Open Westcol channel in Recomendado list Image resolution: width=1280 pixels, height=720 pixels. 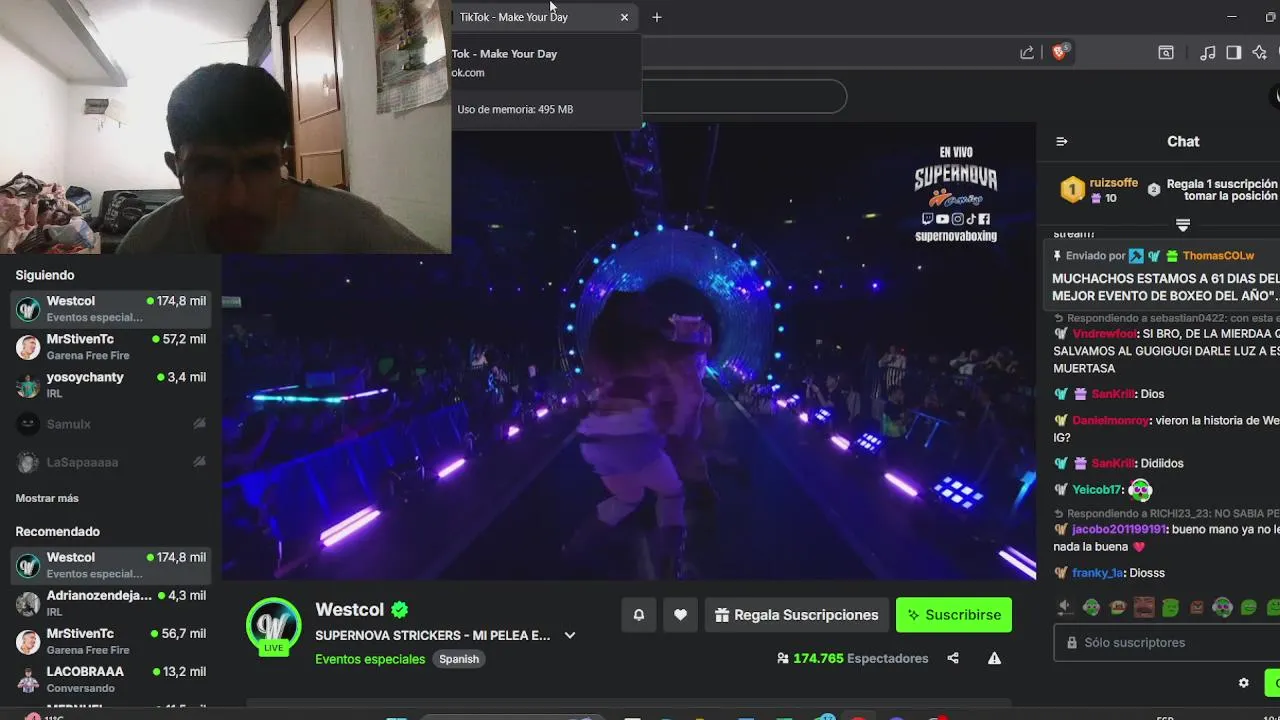[110, 565]
